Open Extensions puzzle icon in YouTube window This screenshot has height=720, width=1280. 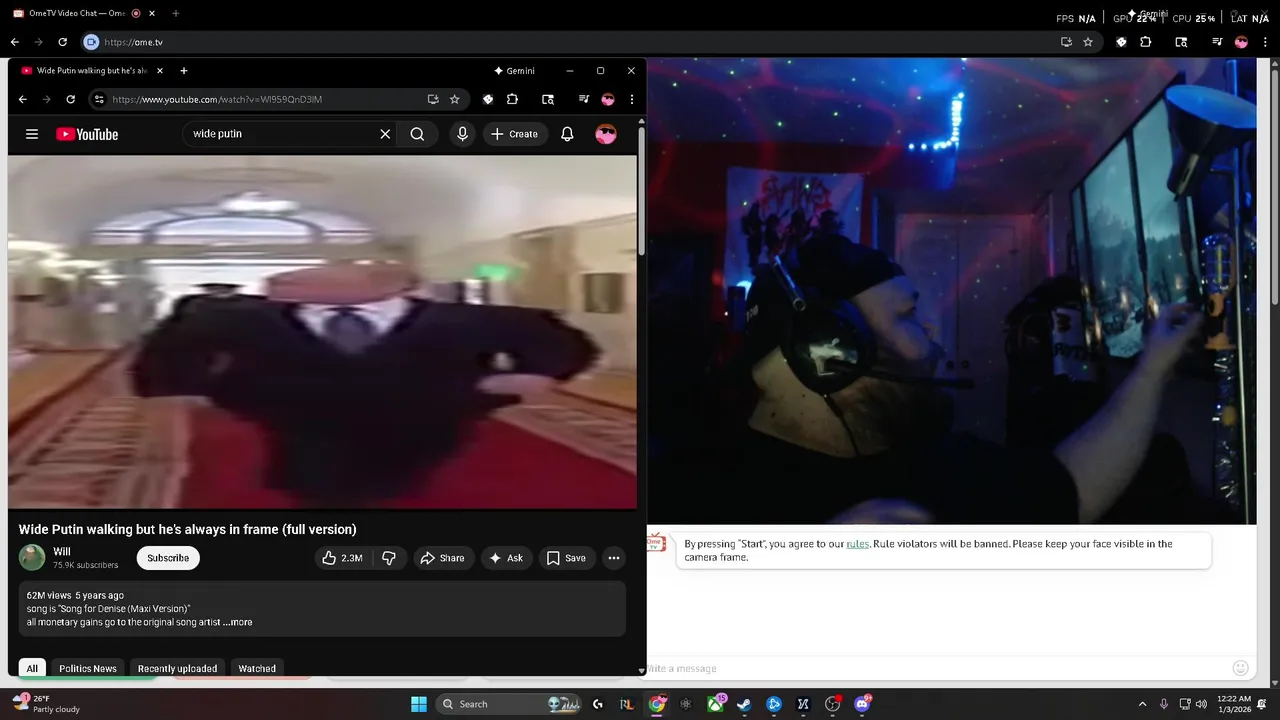point(512,99)
